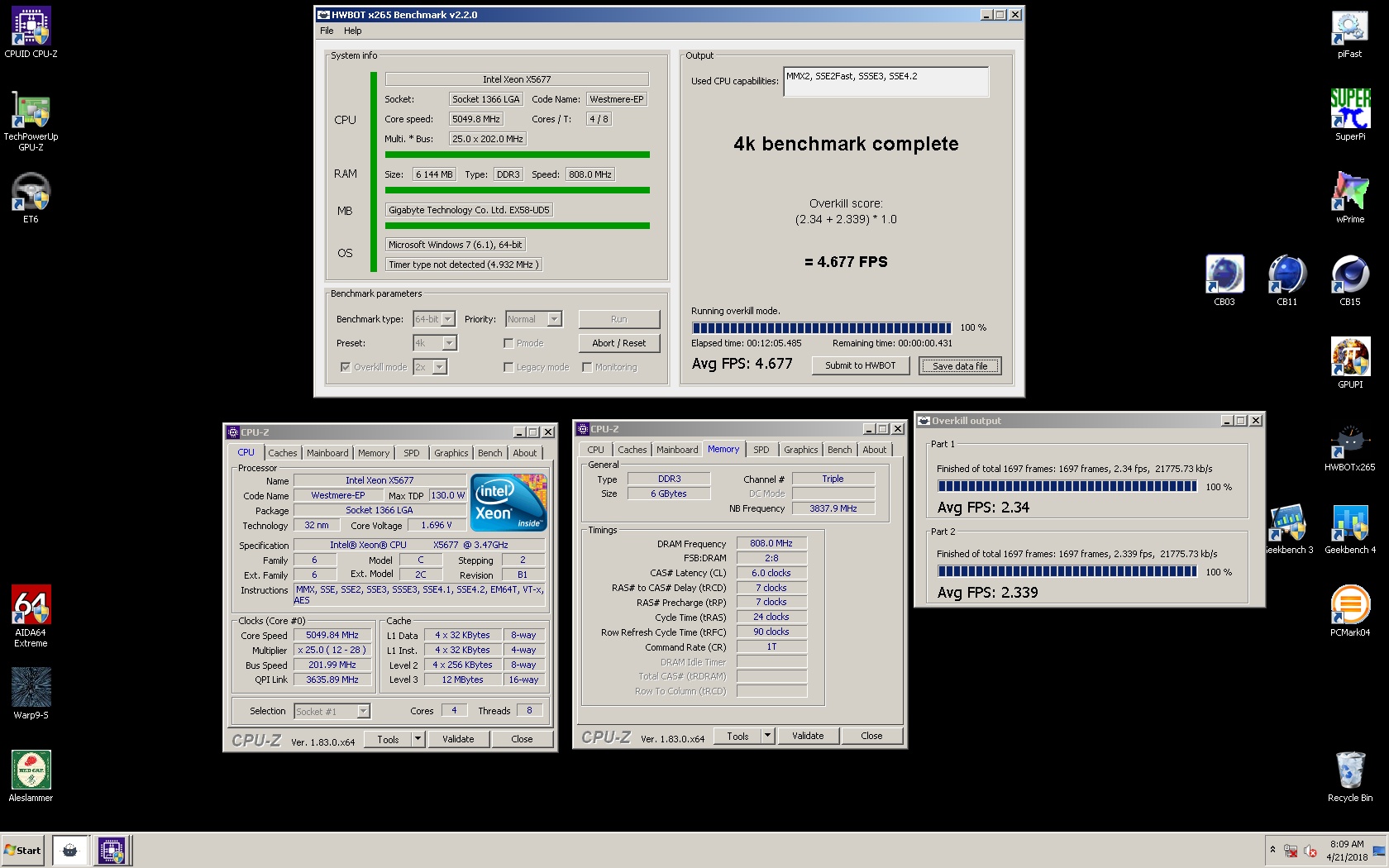Screen dimensions: 1389x868
Task: Open AIDA64 Extreme desktop icon
Action: [31, 617]
